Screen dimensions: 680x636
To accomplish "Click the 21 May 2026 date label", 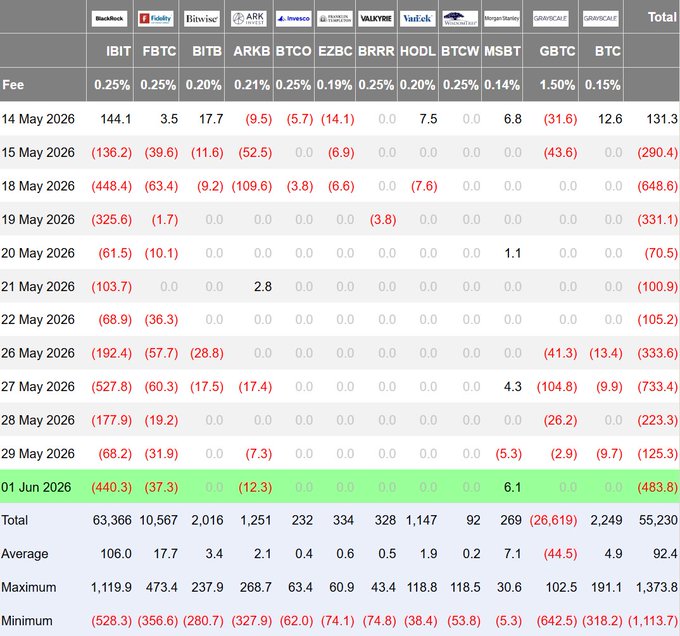I will [38, 287].
